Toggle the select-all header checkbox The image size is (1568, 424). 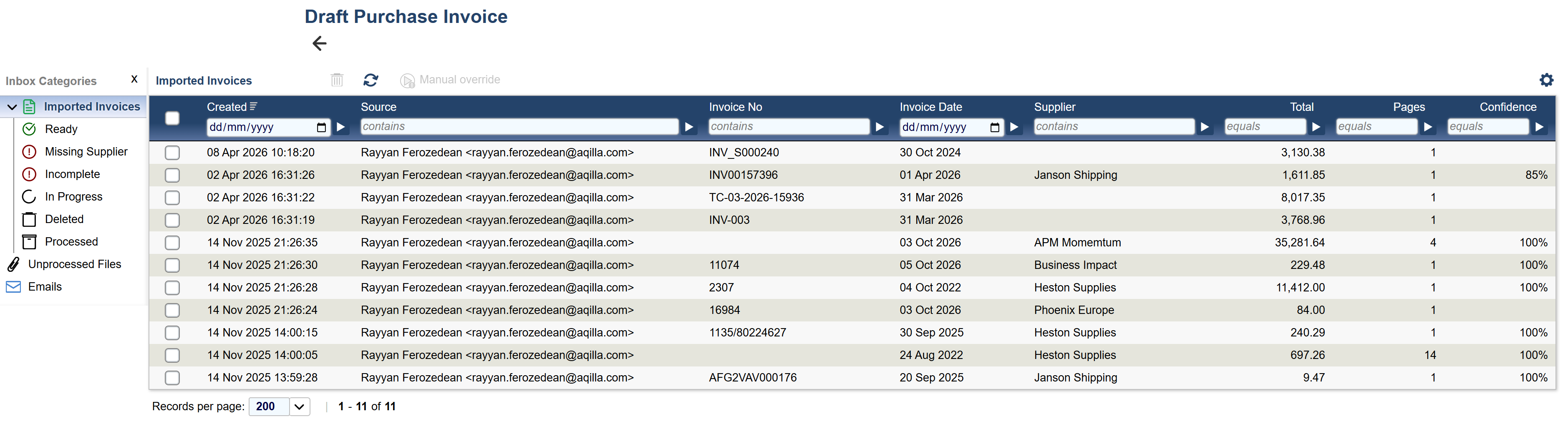coord(172,118)
